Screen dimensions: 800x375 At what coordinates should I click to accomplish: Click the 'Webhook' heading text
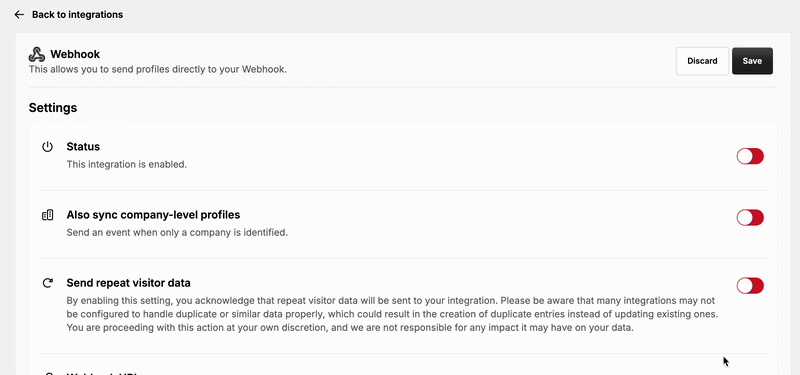[x=75, y=54]
